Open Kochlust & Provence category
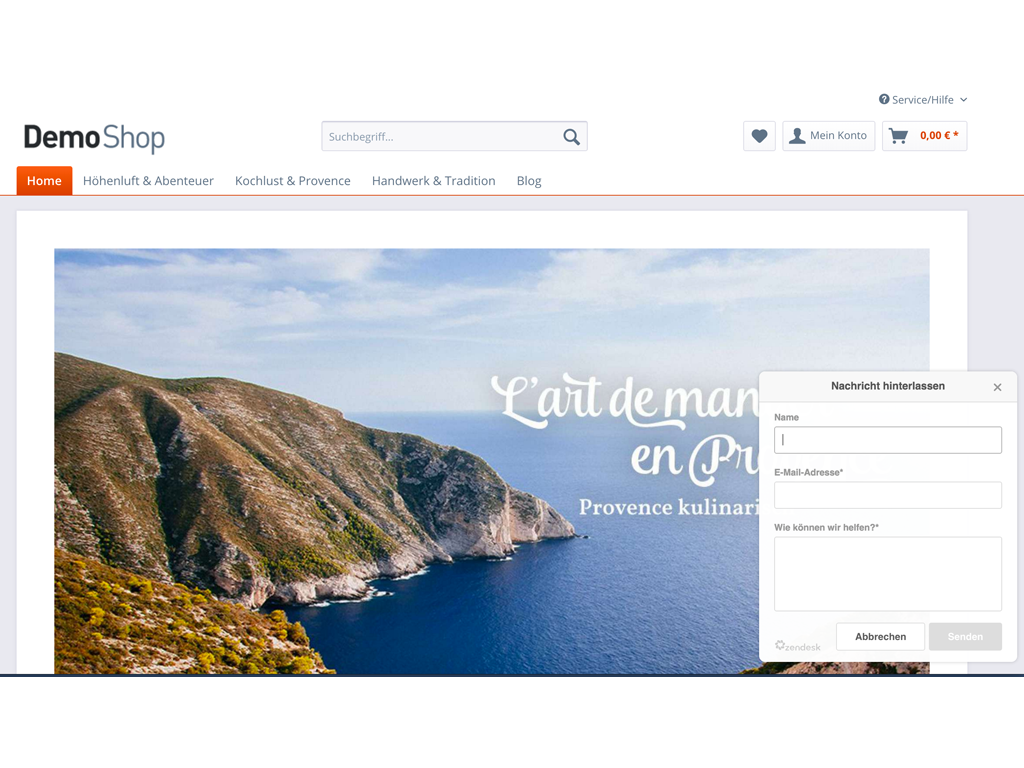The height and width of the screenshot is (768, 1024). click(292, 181)
